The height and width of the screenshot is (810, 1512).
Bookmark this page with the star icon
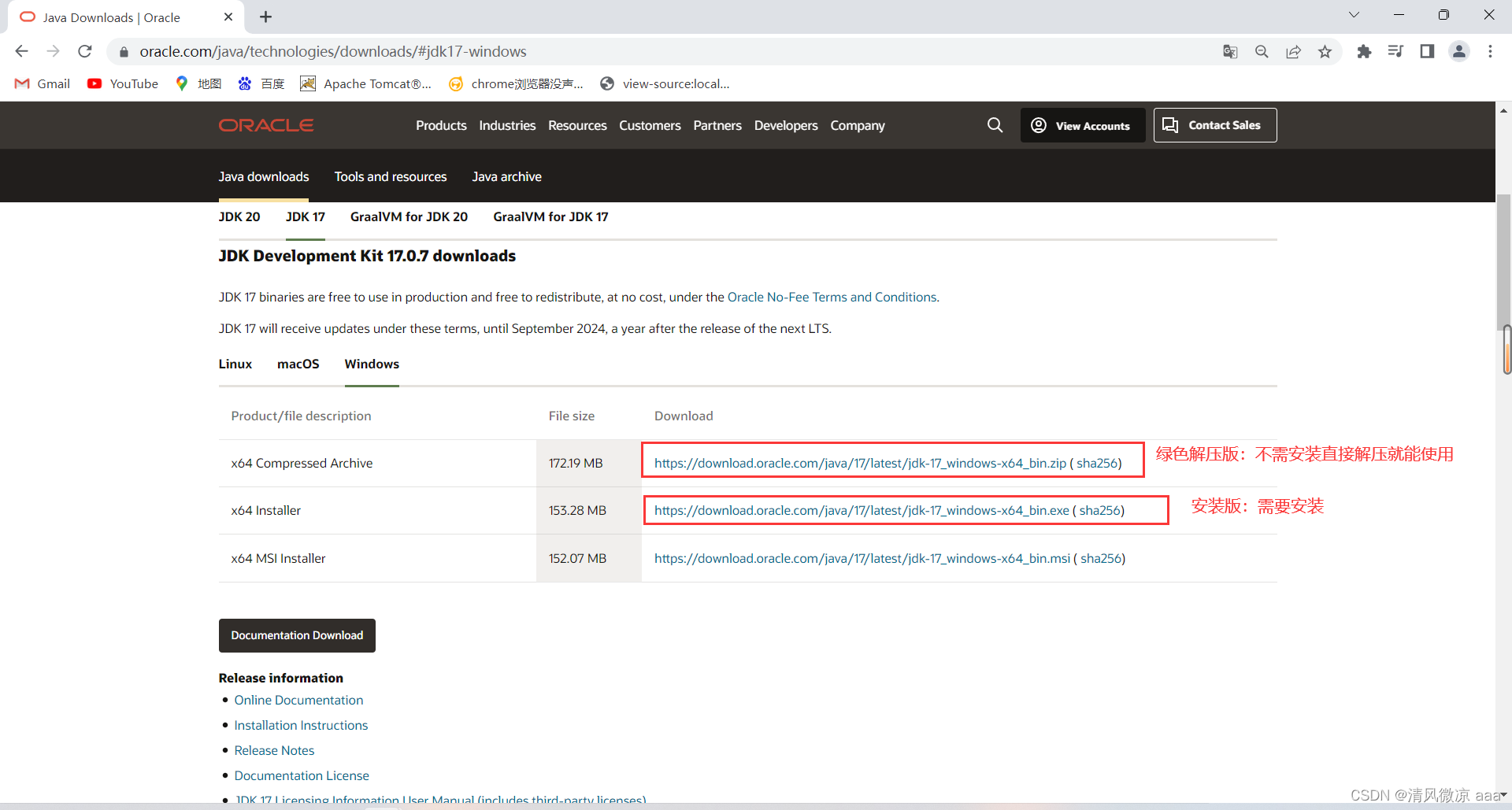[x=1325, y=52]
